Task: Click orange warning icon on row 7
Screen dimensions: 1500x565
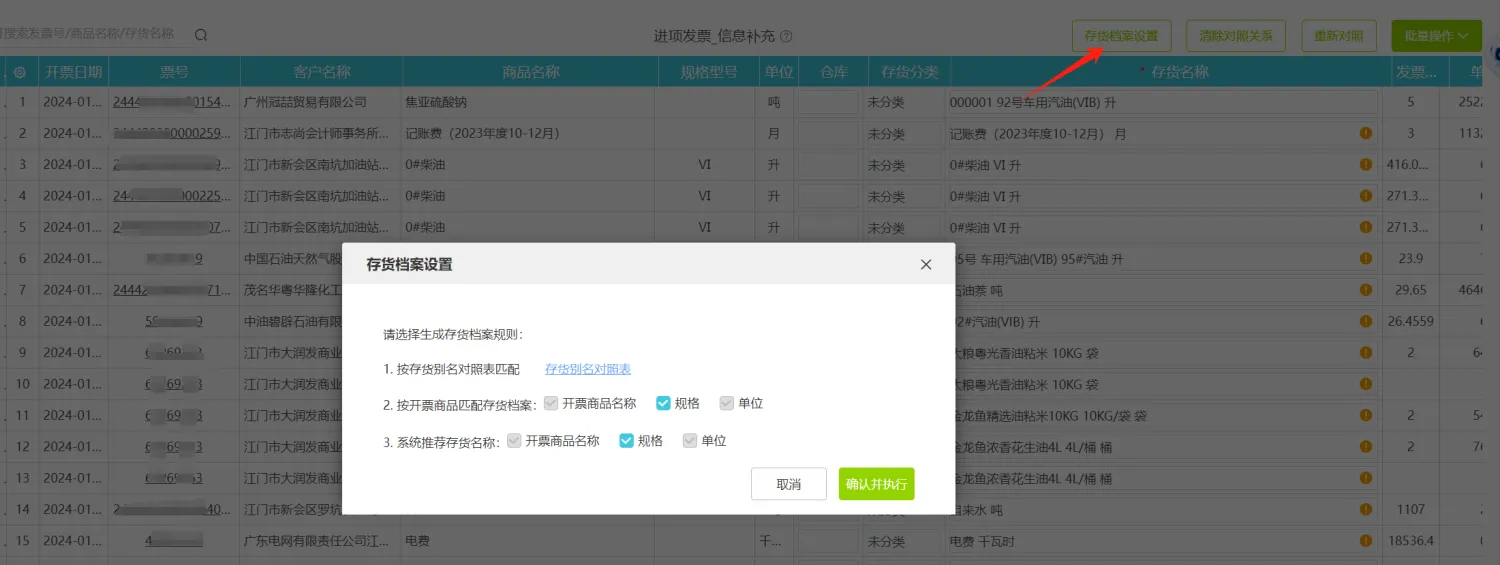Action: coord(1366,290)
